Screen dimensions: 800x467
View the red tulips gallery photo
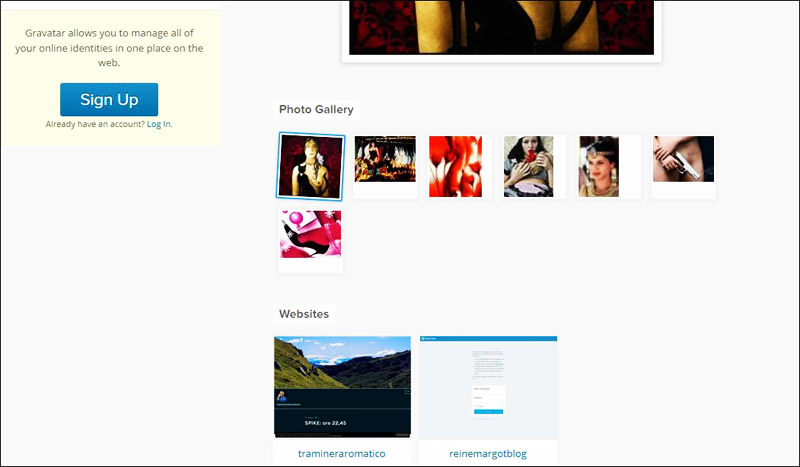click(455, 166)
